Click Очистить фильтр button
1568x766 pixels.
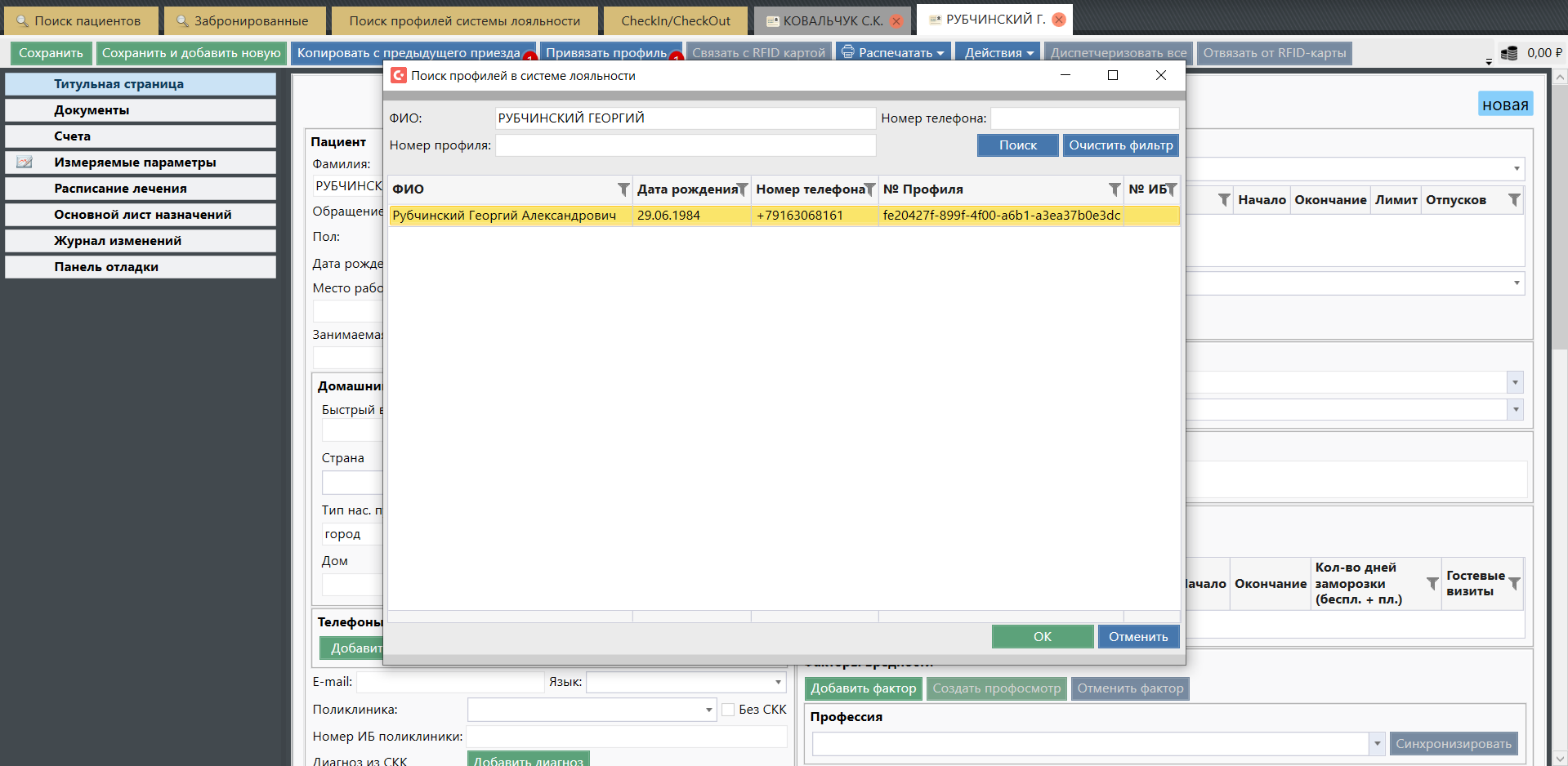coord(1120,145)
